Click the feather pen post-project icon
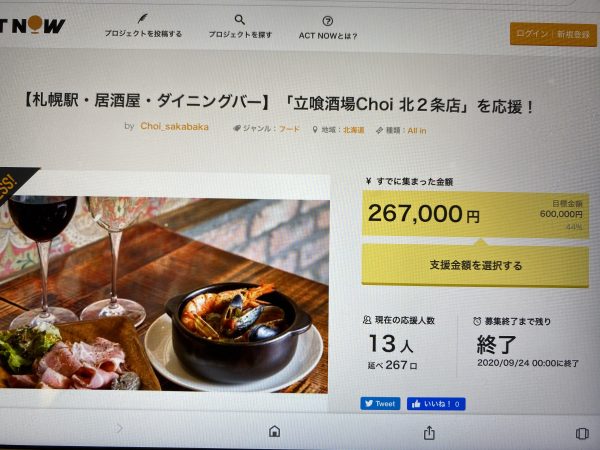 click(x=142, y=18)
